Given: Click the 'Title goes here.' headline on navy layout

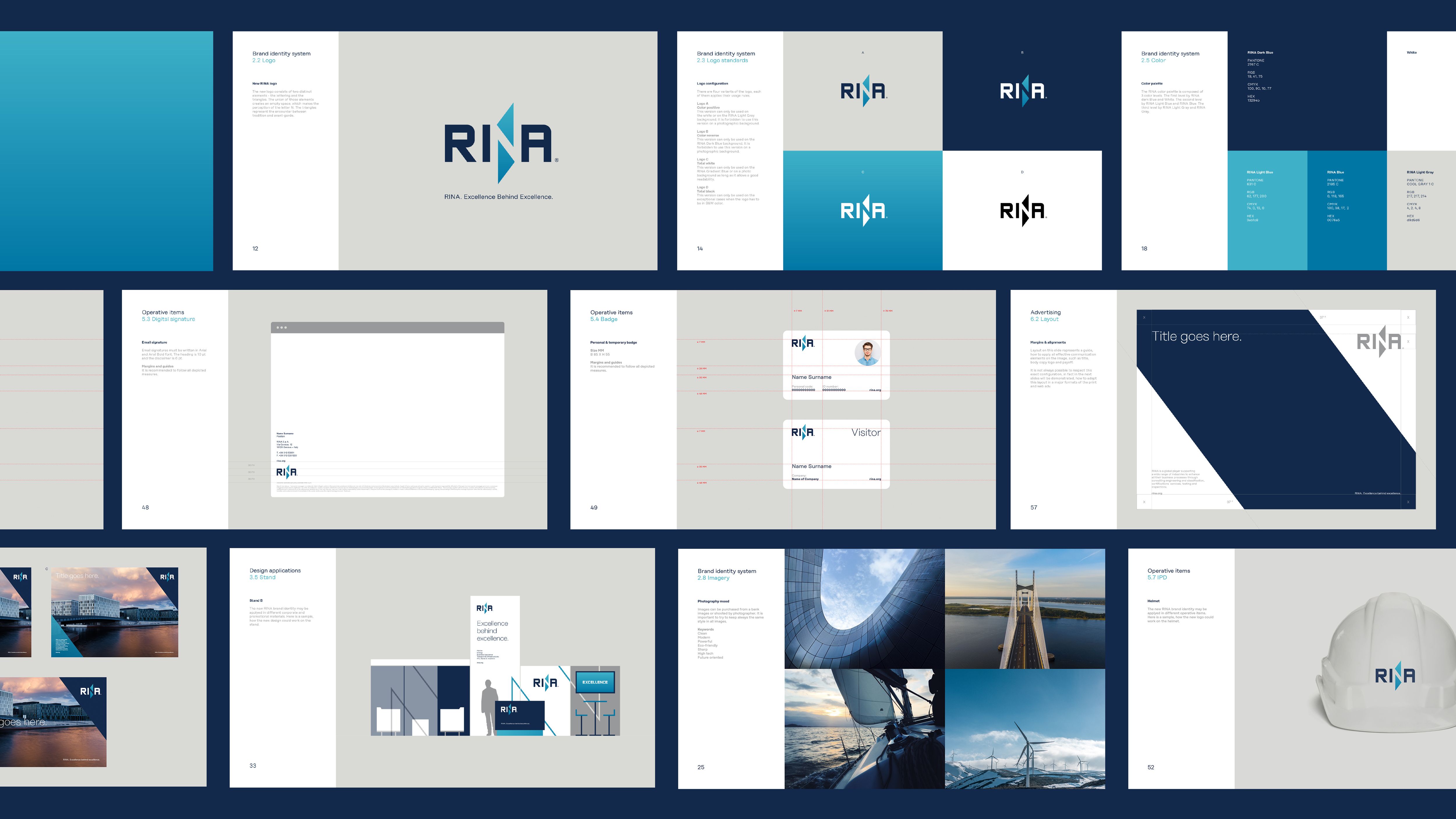Looking at the screenshot, I should 1197,337.
